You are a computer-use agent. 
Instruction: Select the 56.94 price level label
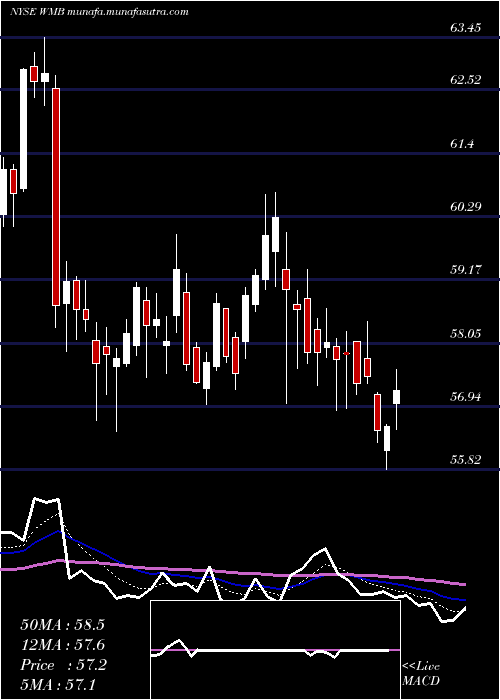click(465, 396)
